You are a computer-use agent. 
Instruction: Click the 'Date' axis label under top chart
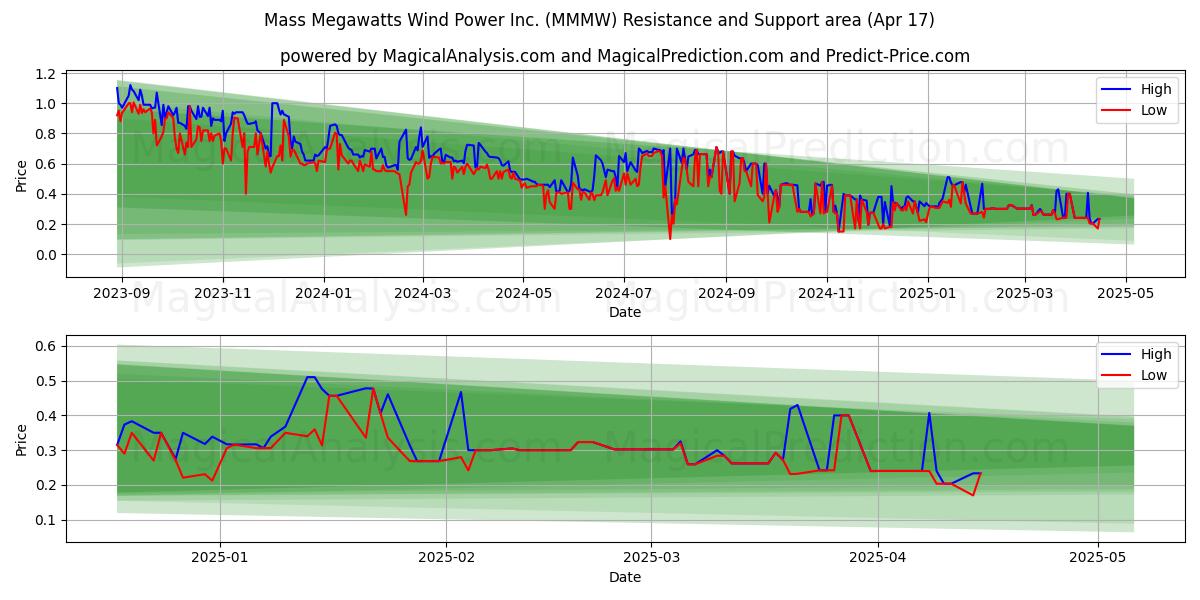click(625, 312)
